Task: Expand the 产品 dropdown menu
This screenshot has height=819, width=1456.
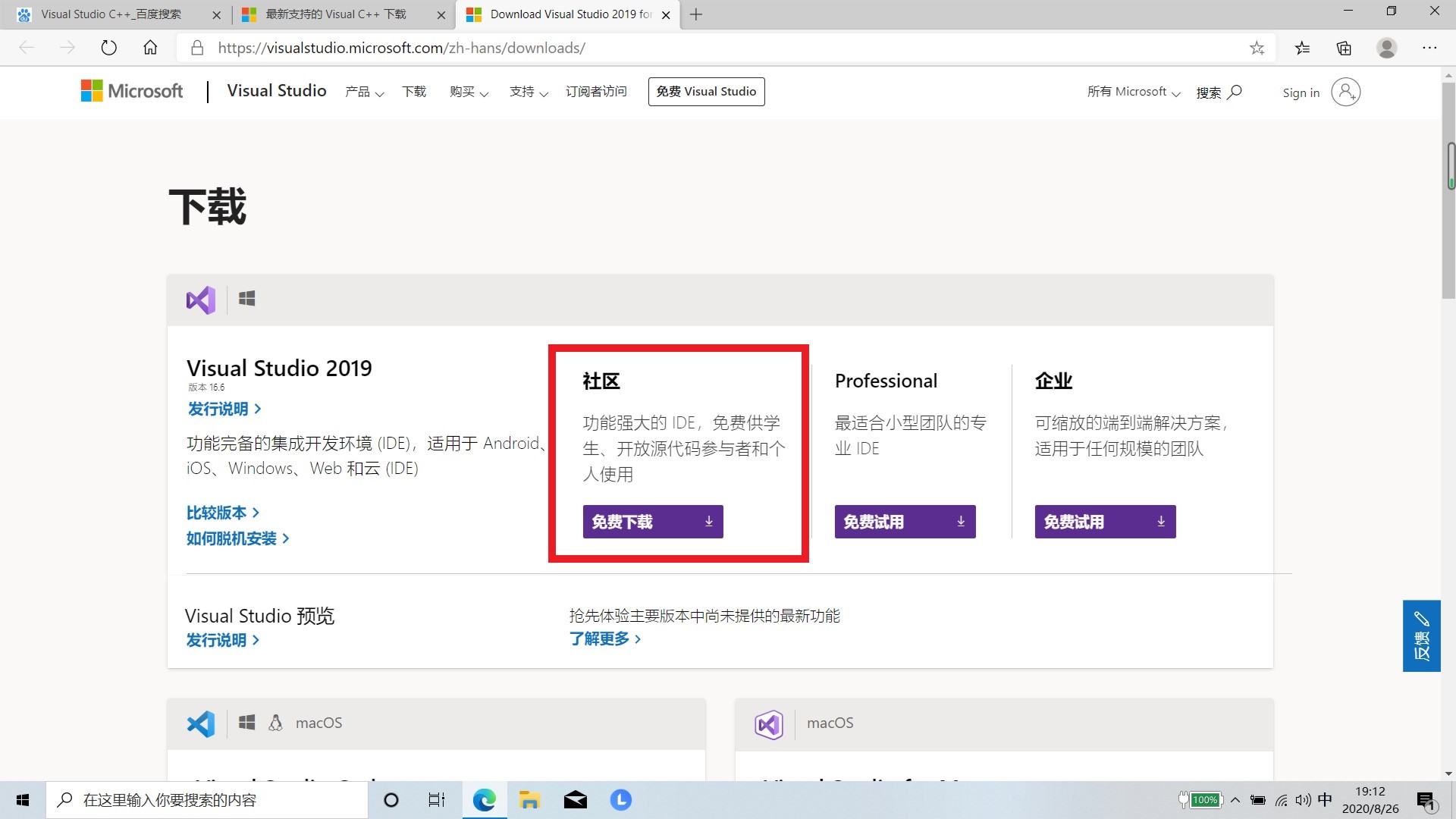Action: 363,91
